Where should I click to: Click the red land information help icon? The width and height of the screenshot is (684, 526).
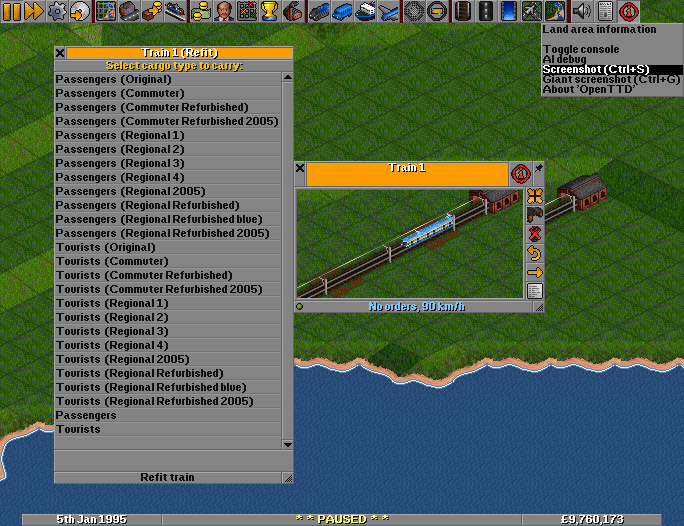tap(628, 11)
